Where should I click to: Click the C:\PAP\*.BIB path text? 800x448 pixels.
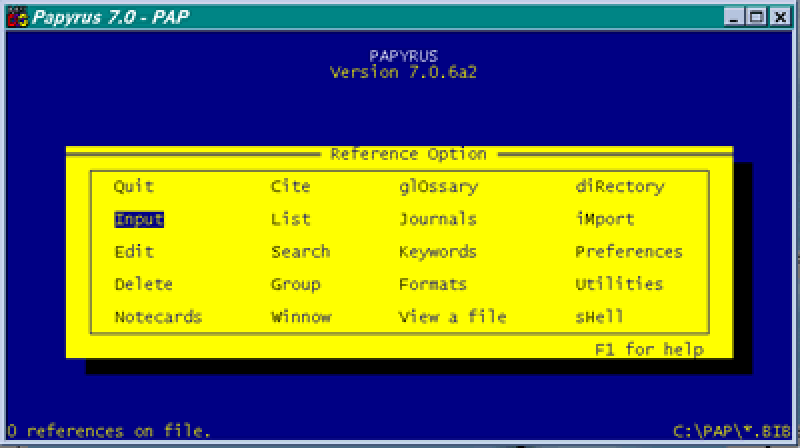732,432
